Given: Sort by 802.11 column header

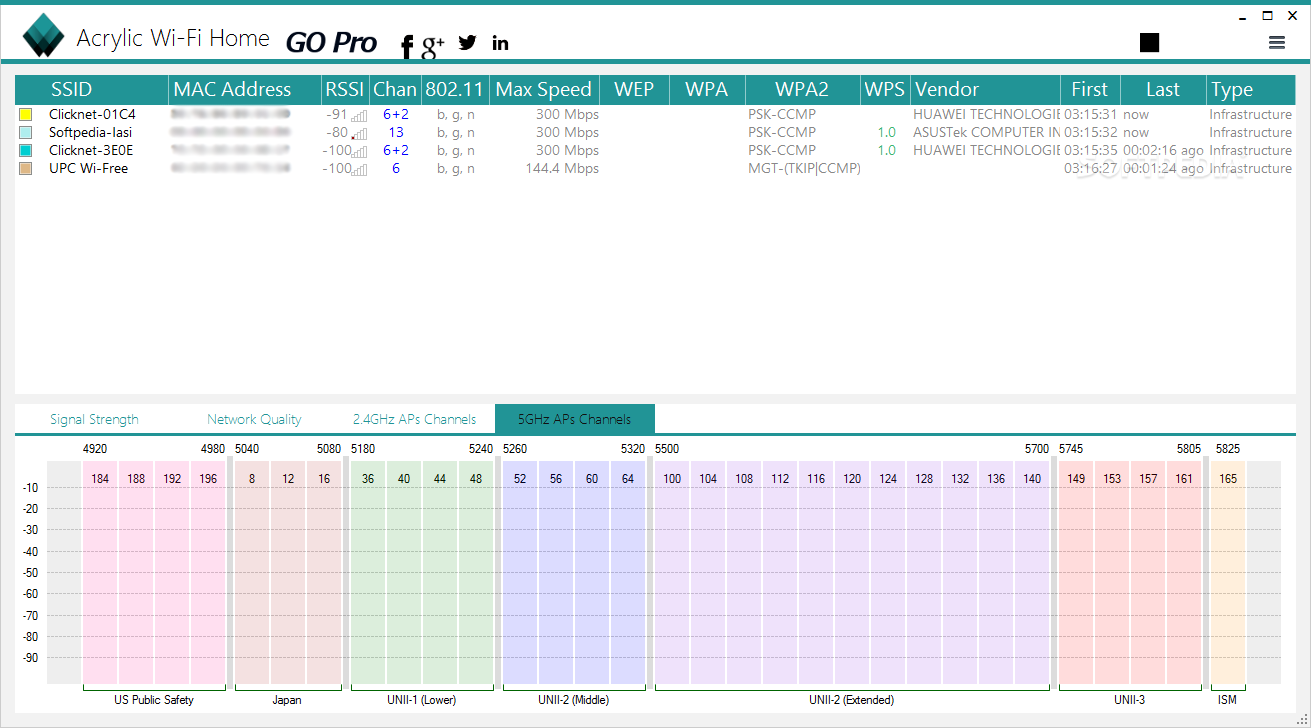Looking at the screenshot, I should click(455, 89).
